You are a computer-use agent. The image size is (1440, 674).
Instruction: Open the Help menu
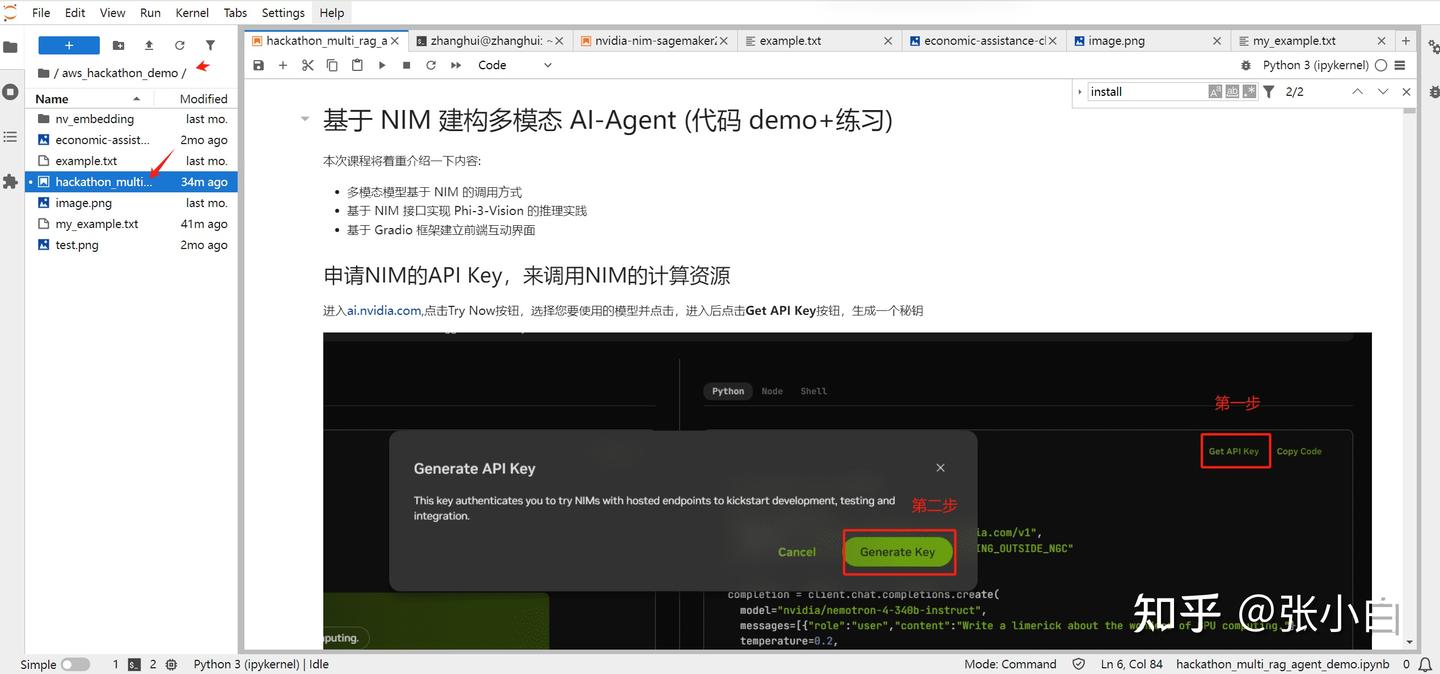(332, 13)
